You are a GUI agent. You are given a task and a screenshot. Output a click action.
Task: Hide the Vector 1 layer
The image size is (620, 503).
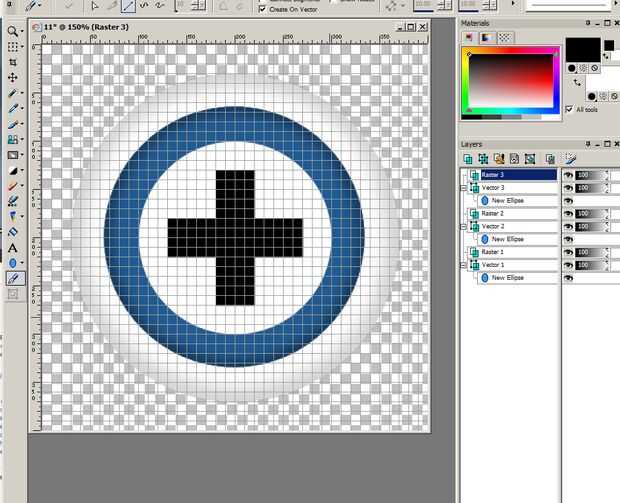[x=568, y=265]
